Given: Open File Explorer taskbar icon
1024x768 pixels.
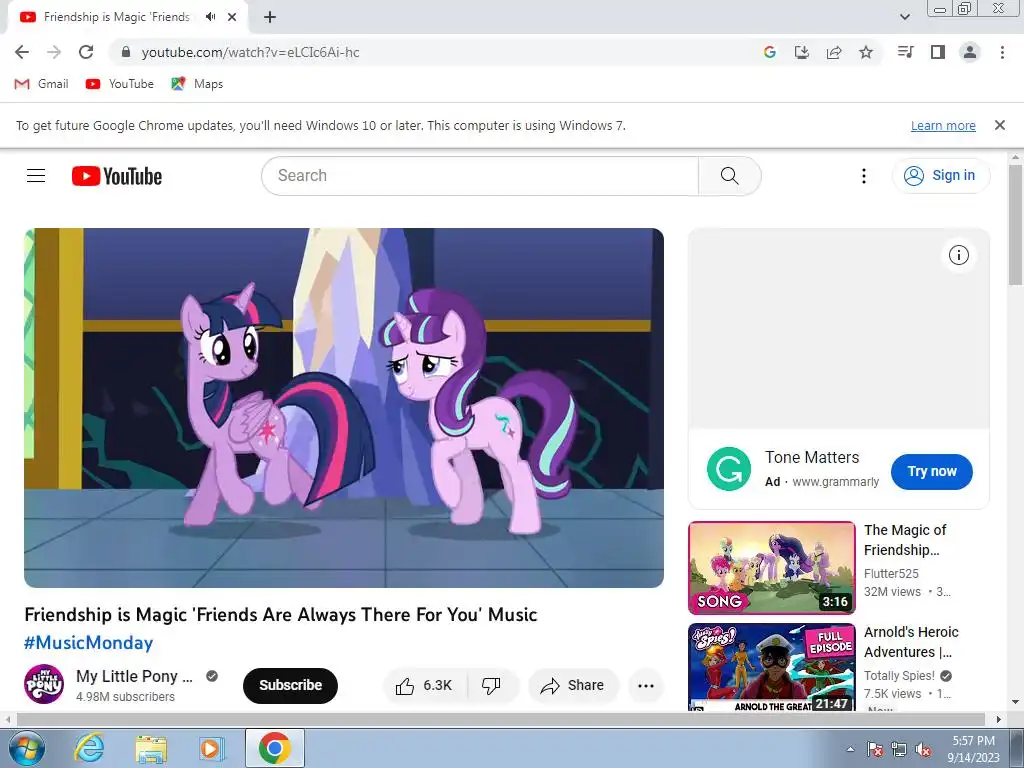Looking at the screenshot, I should point(151,748).
